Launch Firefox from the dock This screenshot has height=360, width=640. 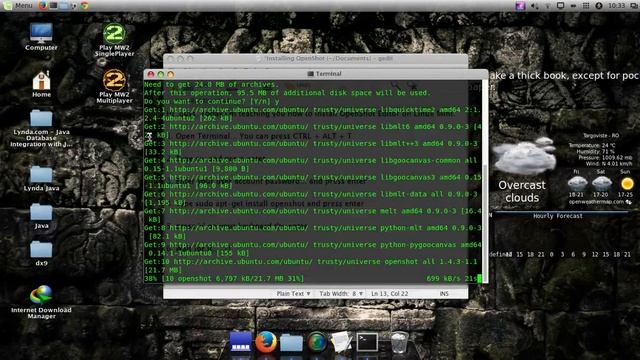pos(266,342)
